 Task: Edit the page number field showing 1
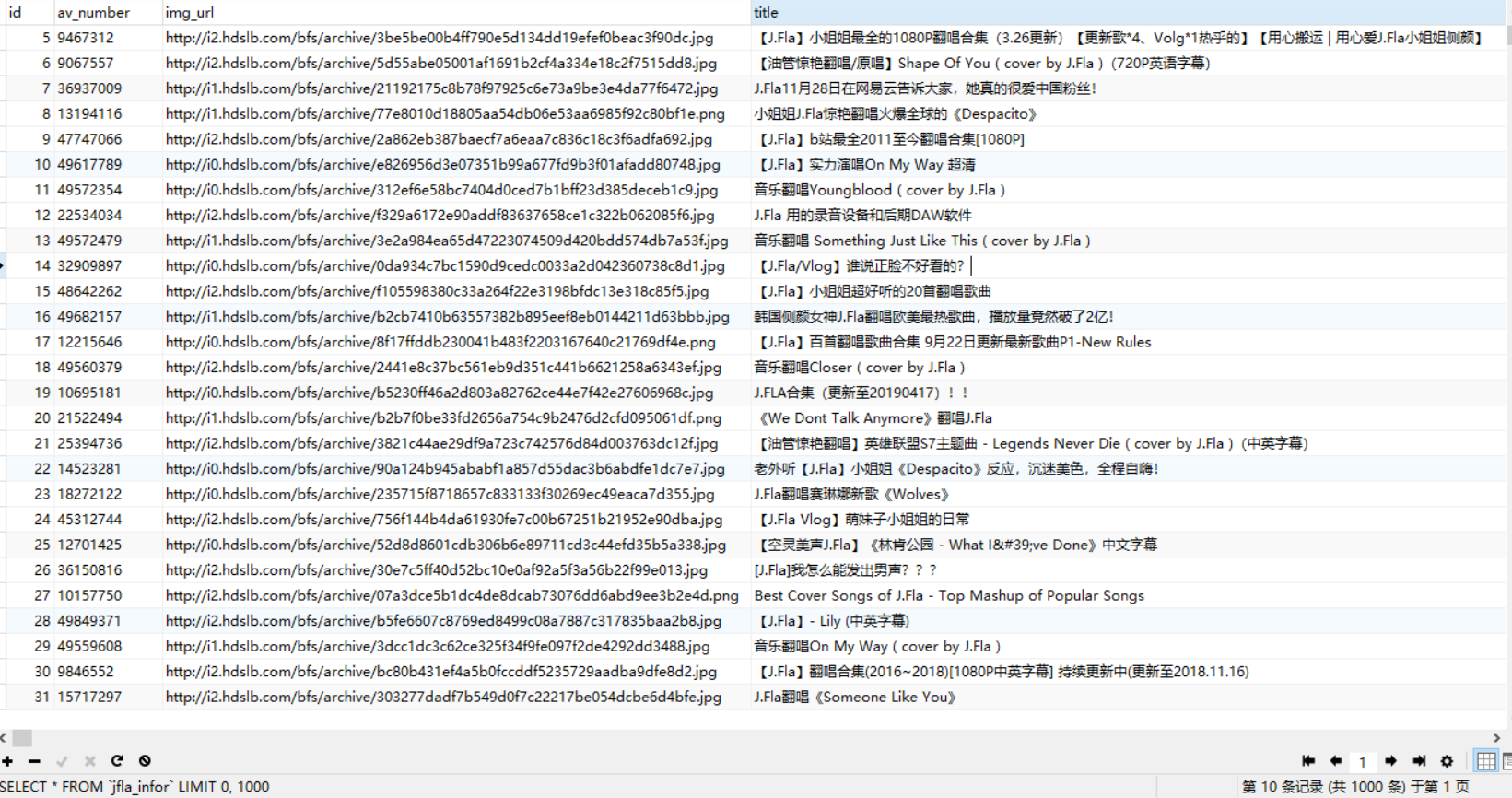tap(1363, 762)
